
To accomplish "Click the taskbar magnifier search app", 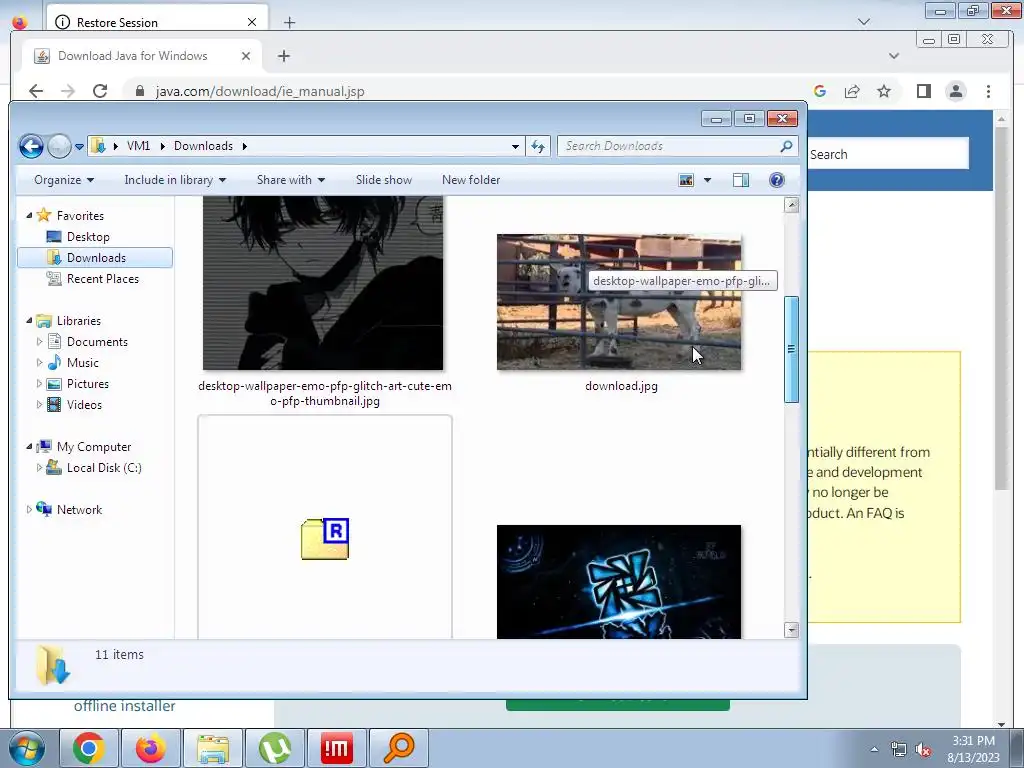I will click(399, 748).
